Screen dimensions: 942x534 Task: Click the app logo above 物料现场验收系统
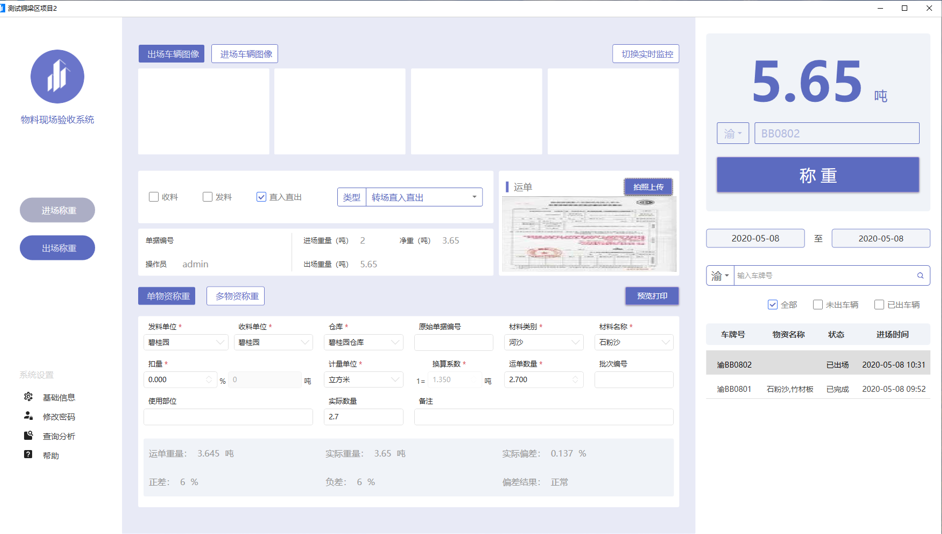[x=58, y=77]
